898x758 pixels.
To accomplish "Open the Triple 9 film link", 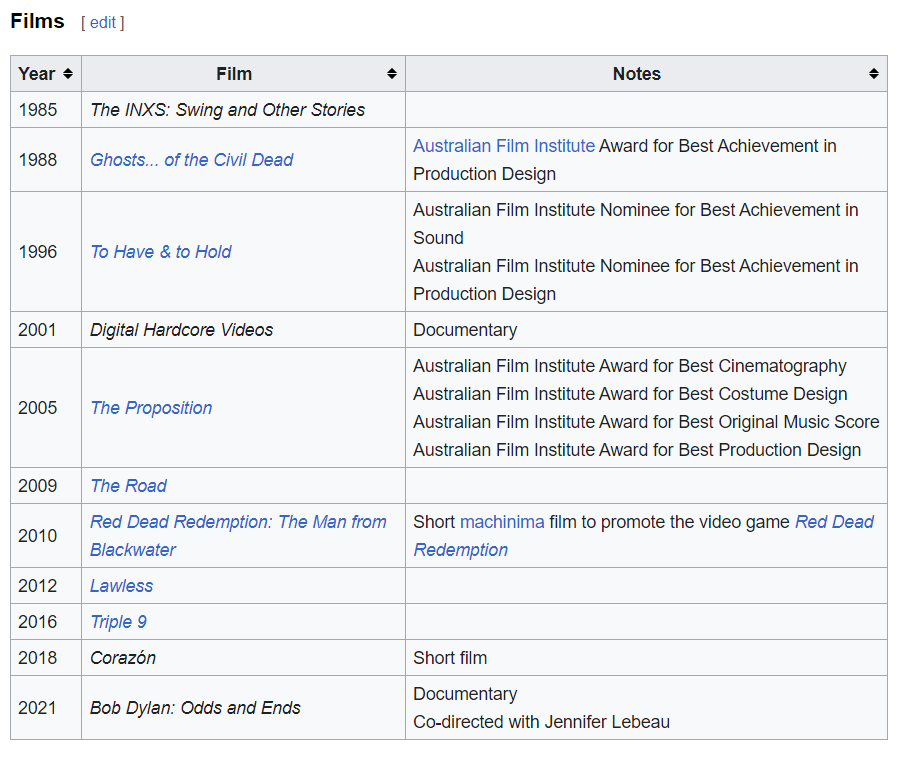I will point(119,622).
